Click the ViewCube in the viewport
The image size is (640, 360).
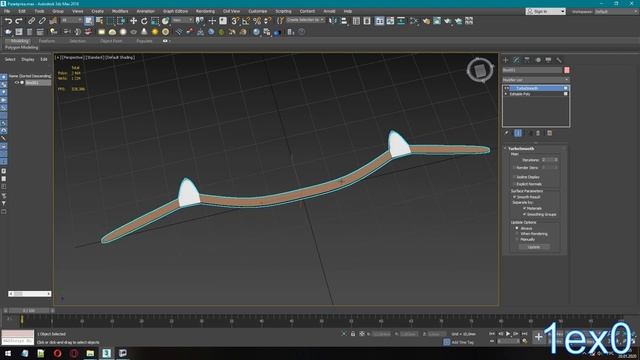(x=480, y=71)
